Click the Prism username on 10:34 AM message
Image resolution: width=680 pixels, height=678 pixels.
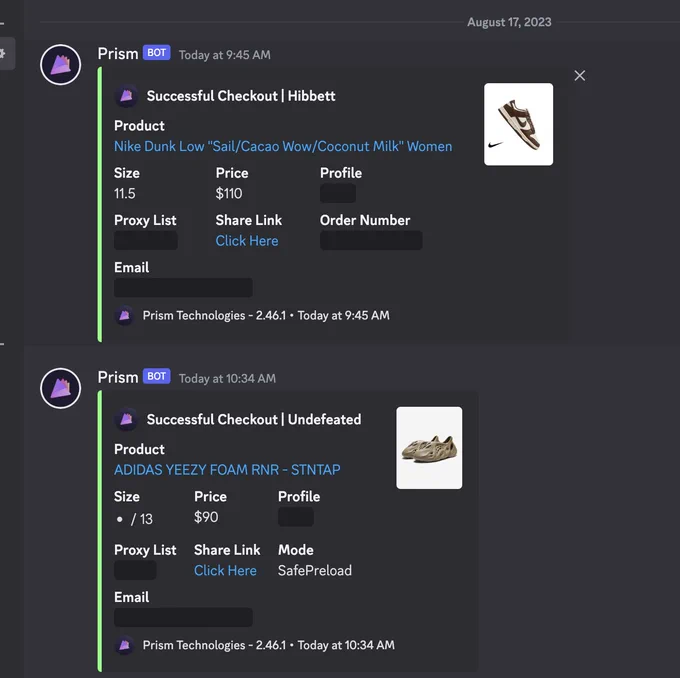point(118,377)
